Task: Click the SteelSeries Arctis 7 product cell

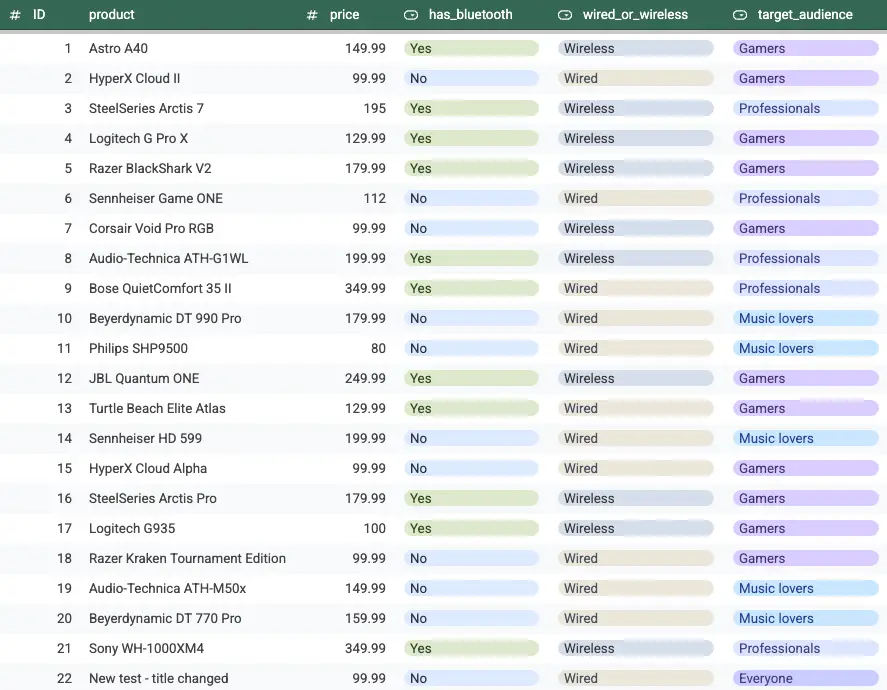Action: click(146, 109)
